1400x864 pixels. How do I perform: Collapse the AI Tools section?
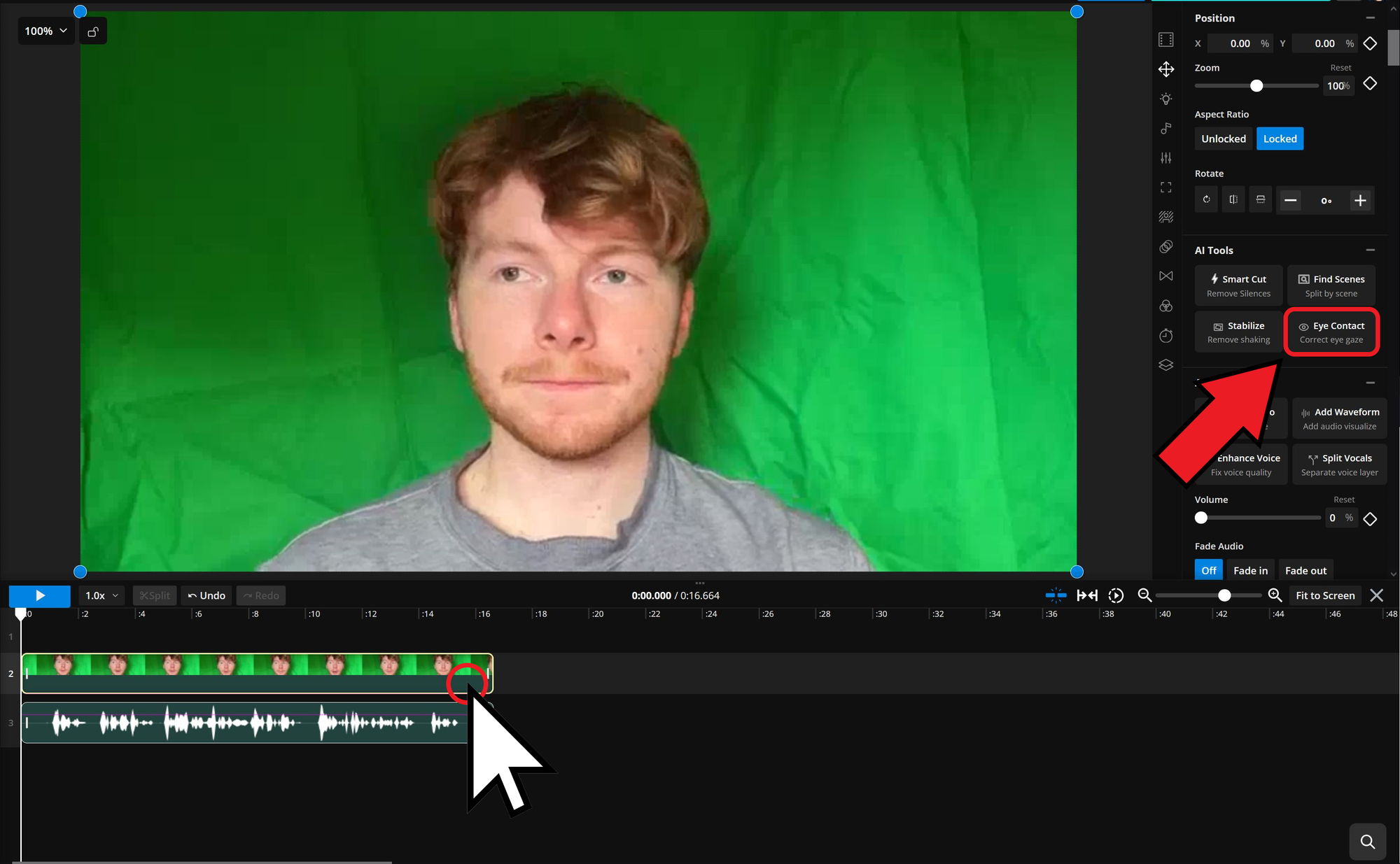[x=1371, y=250]
